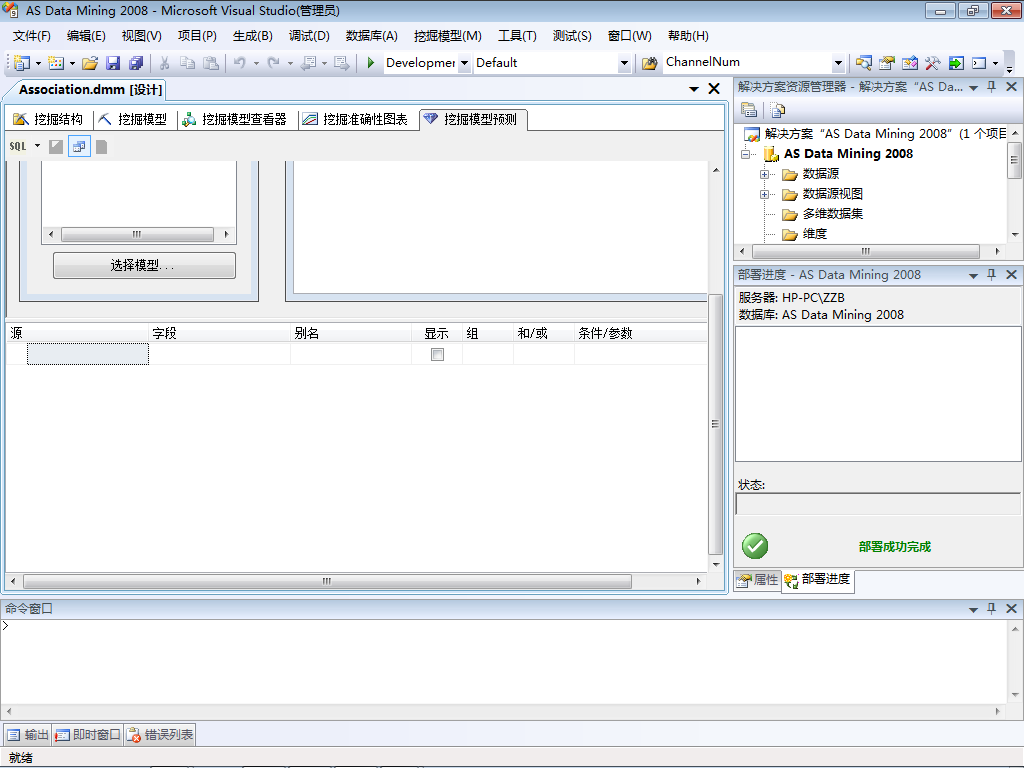Open the 工具(T) menu
The width and height of the screenshot is (1024, 768).
517,36
